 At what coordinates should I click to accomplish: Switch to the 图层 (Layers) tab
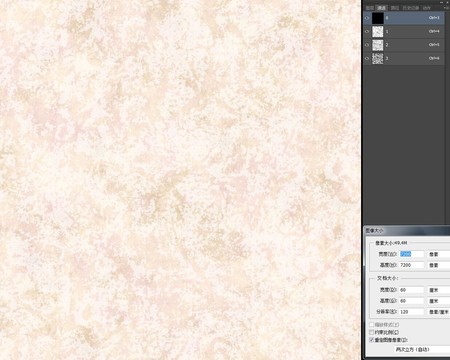pos(370,8)
